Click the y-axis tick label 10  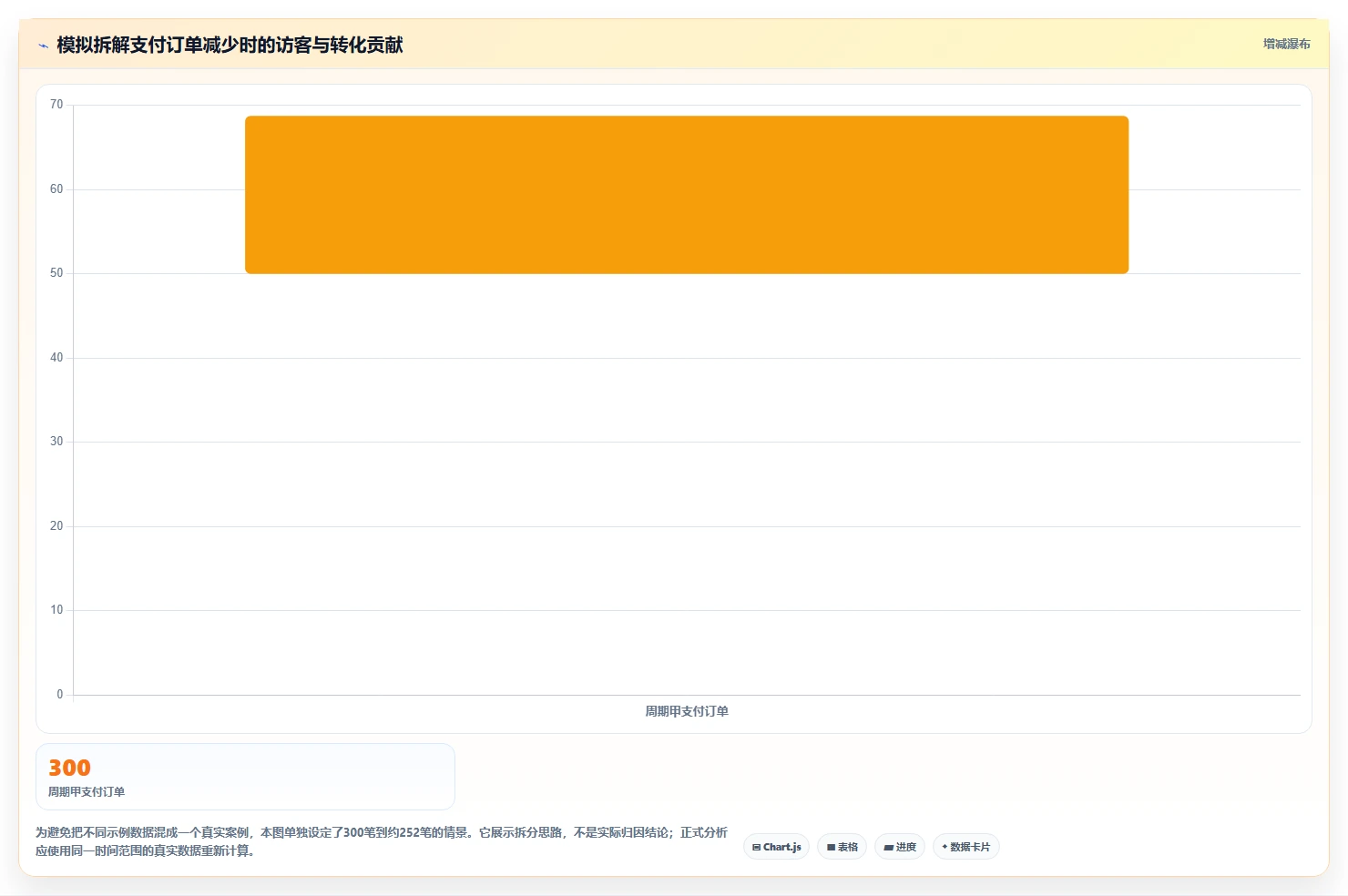56,610
